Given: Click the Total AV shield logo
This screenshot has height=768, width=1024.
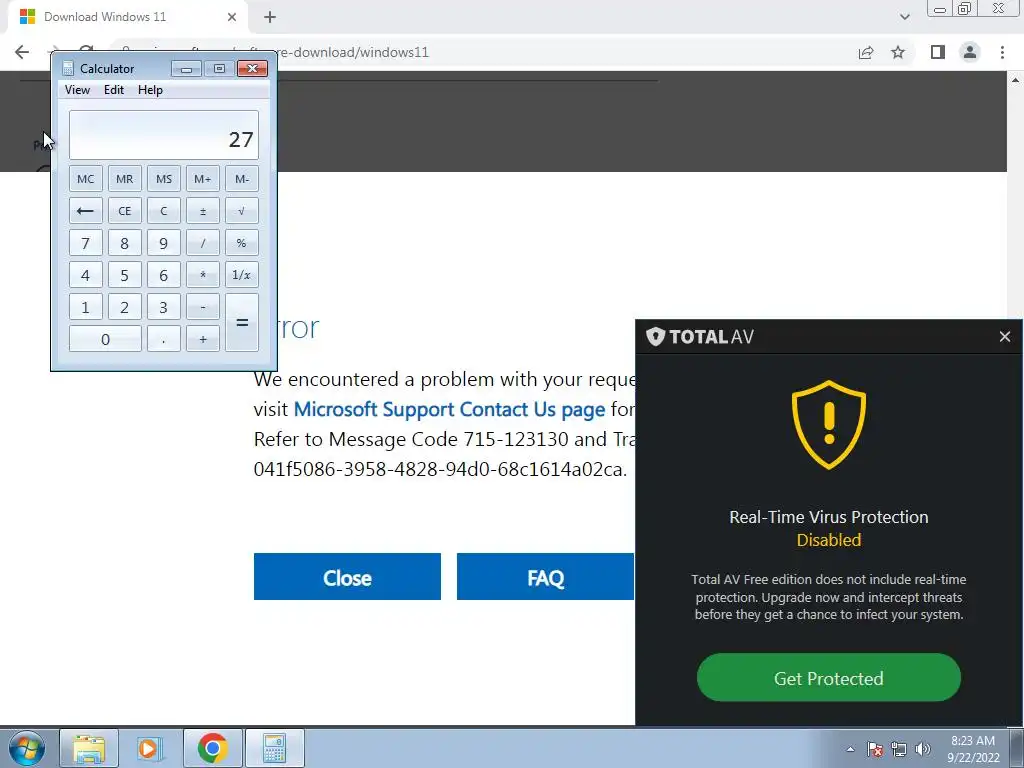Looking at the screenshot, I should coord(655,336).
